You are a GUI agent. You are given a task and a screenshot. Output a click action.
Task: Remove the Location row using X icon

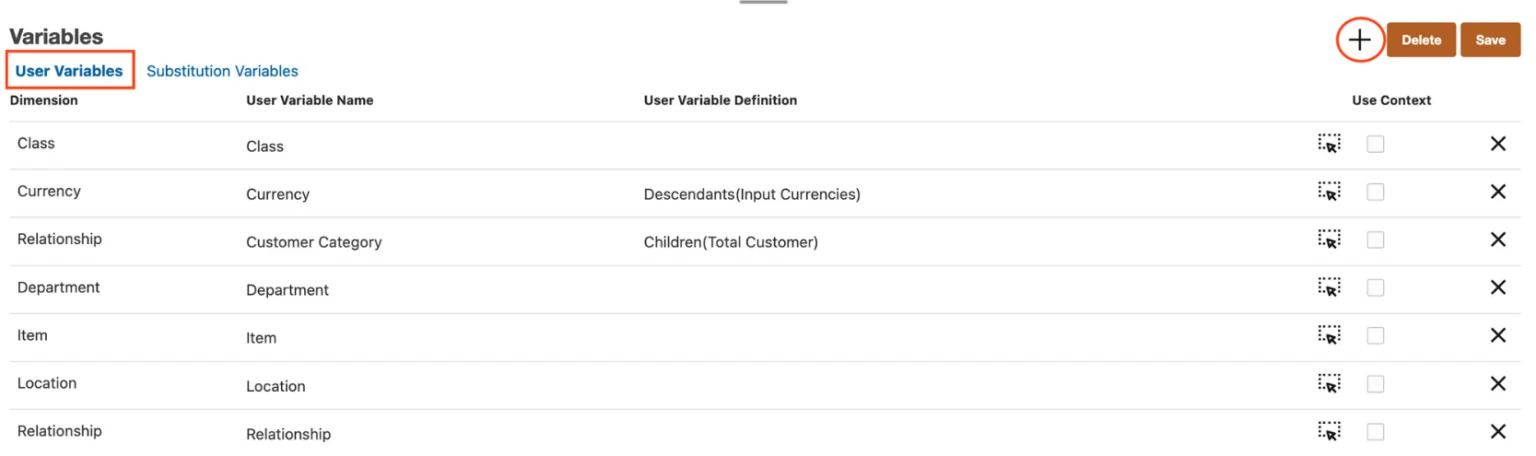[x=1497, y=384]
